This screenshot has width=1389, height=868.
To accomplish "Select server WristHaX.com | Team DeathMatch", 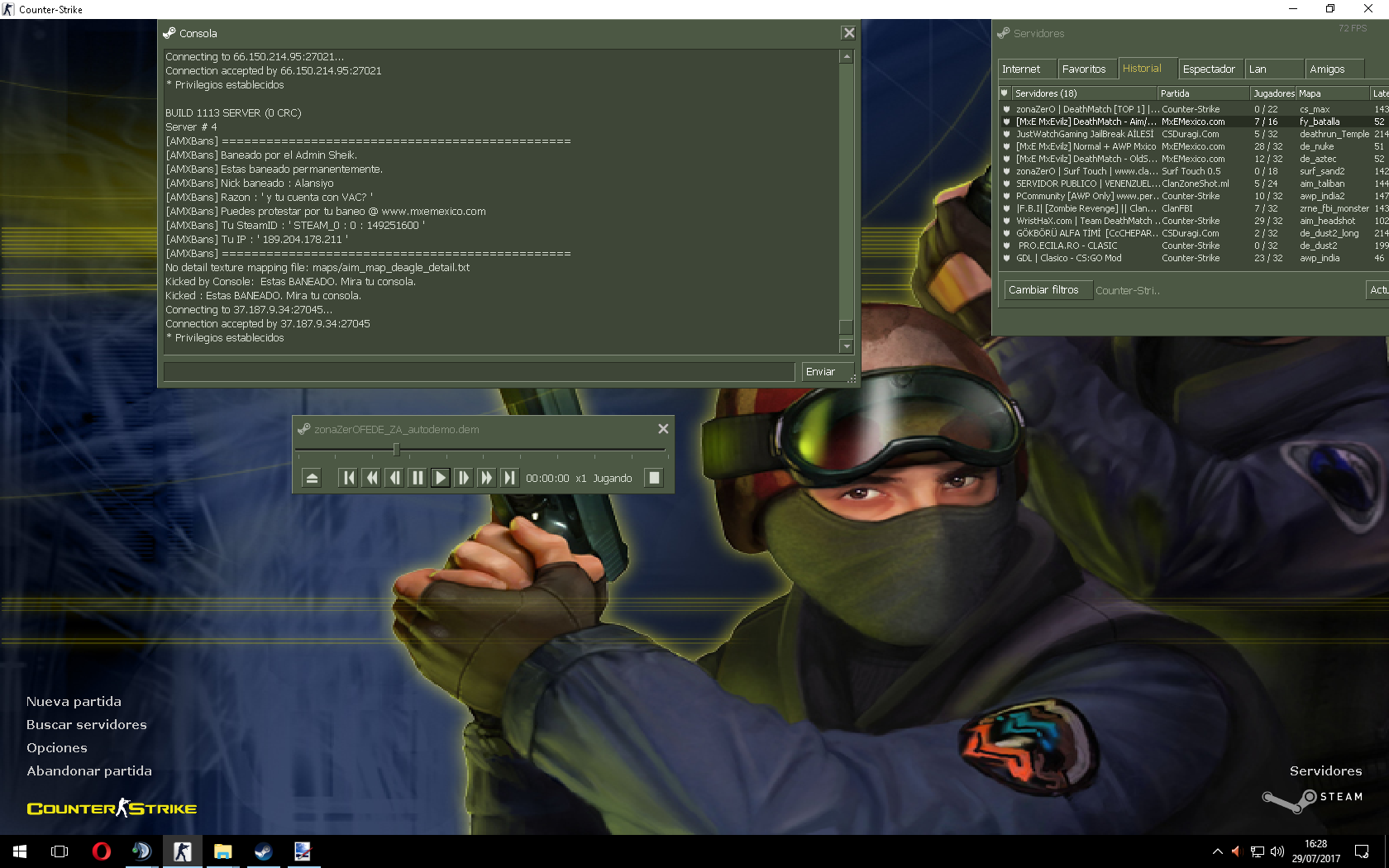I will coord(1194,221).
